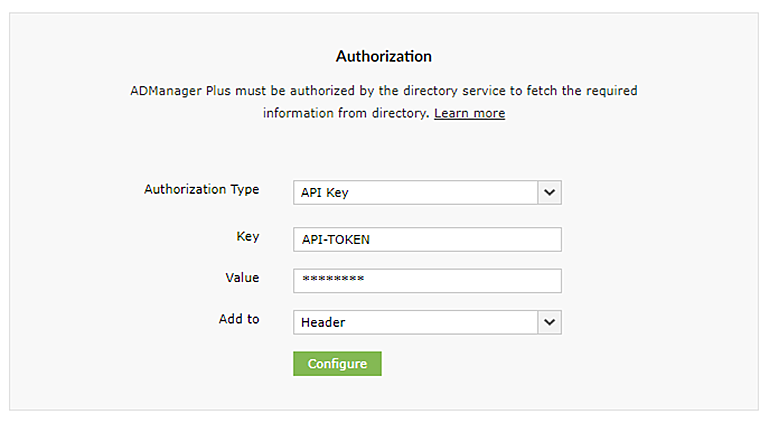Click the Key field label
This screenshot has width=769, height=423.
(247, 237)
